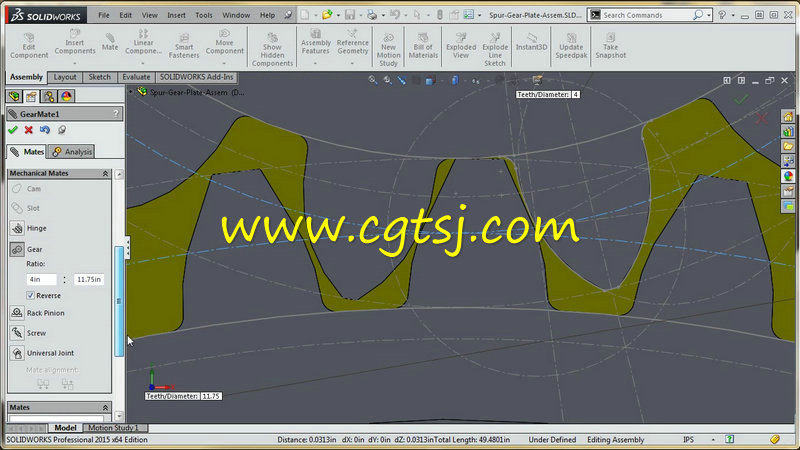Click Insert Components in the toolbar

(74, 43)
